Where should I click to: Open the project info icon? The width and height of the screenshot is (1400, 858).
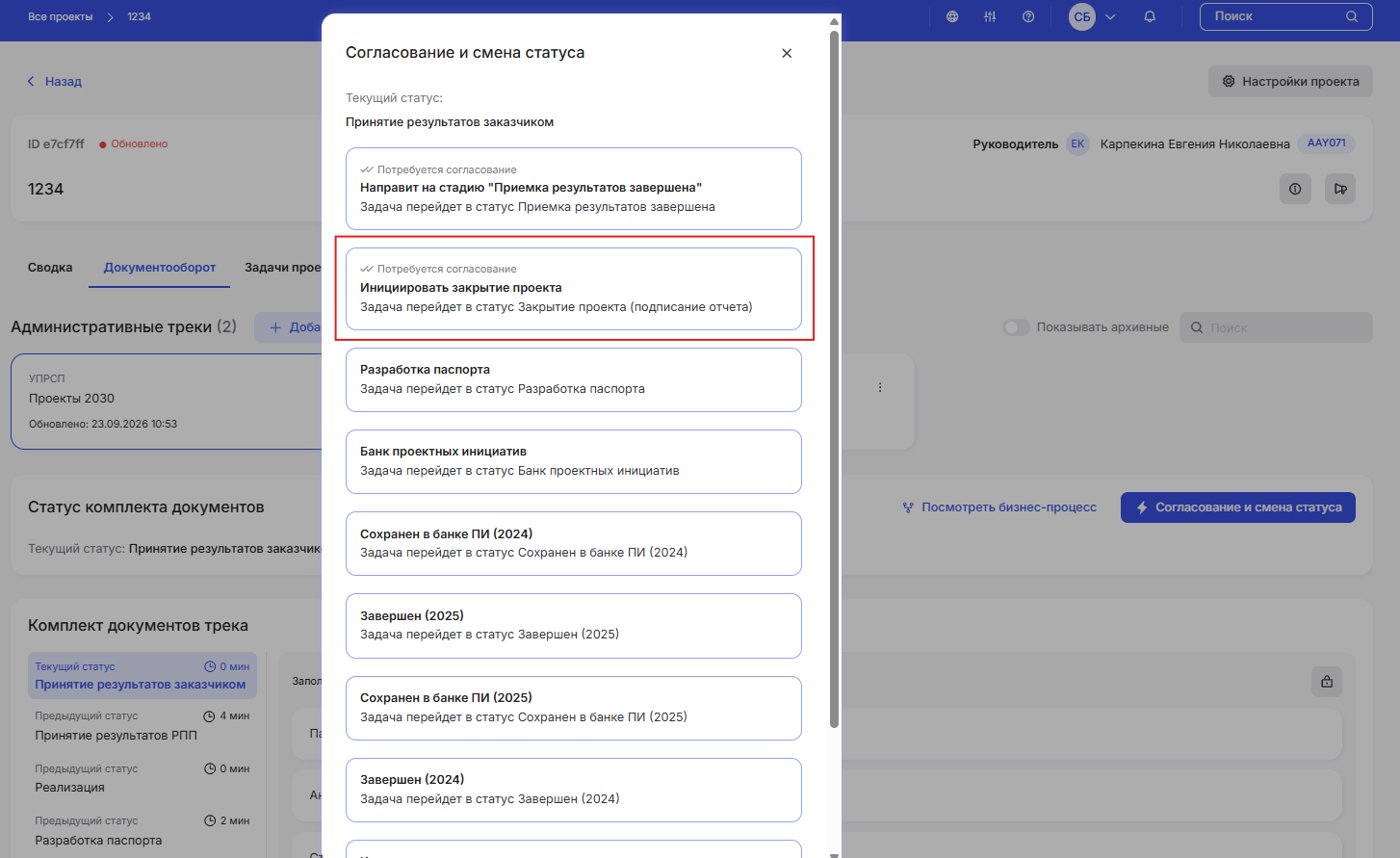(x=1295, y=189)
